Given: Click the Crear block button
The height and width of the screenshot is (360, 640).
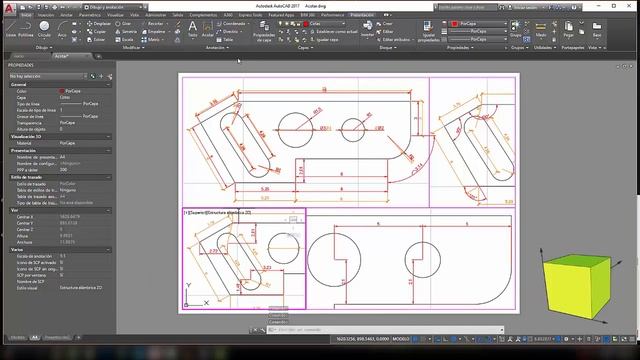Looking at the screenshot, I should (x=384, y=24).
